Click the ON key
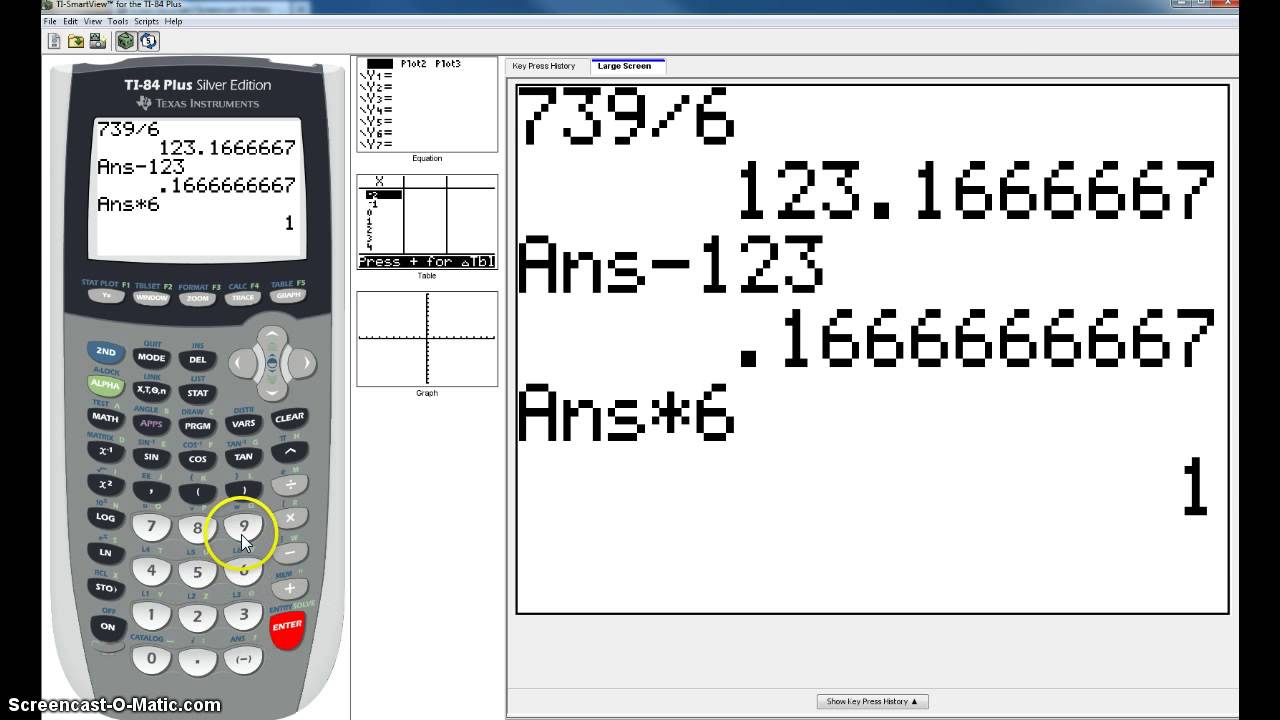The height and width of the screenshot is (720, 1280). (107, 627)
